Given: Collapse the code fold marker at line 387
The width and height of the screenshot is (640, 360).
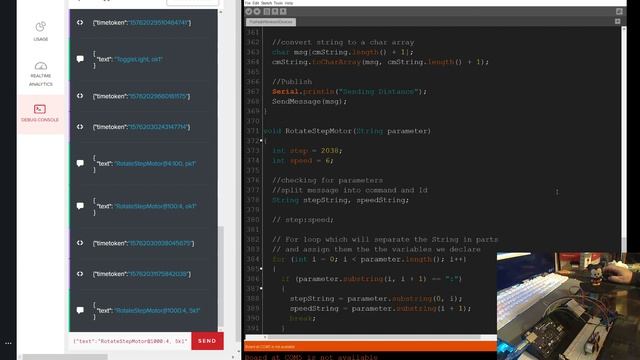Looking at the screenshot, I should (261, 289).
